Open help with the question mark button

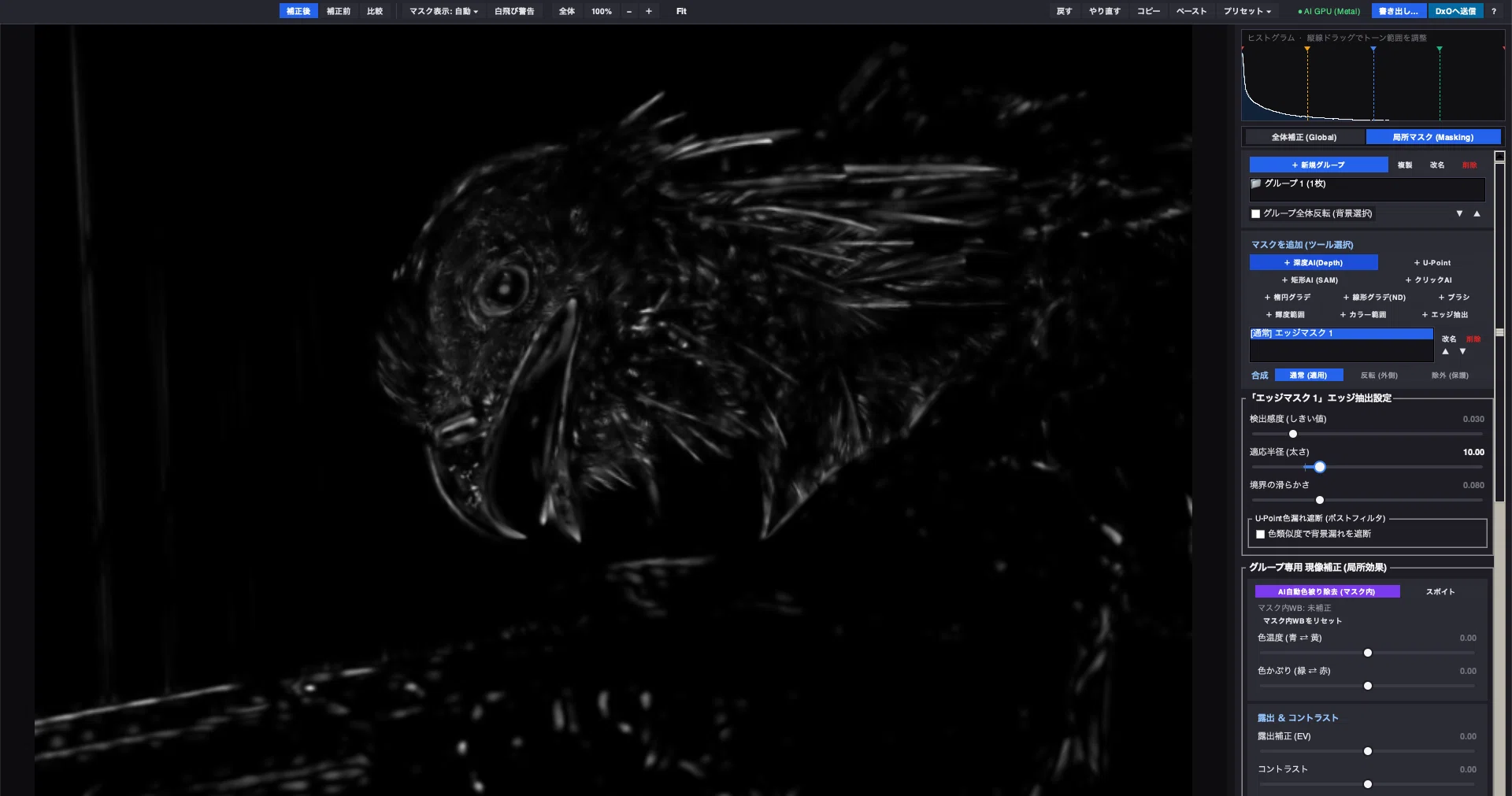(x=1493, y=11)
